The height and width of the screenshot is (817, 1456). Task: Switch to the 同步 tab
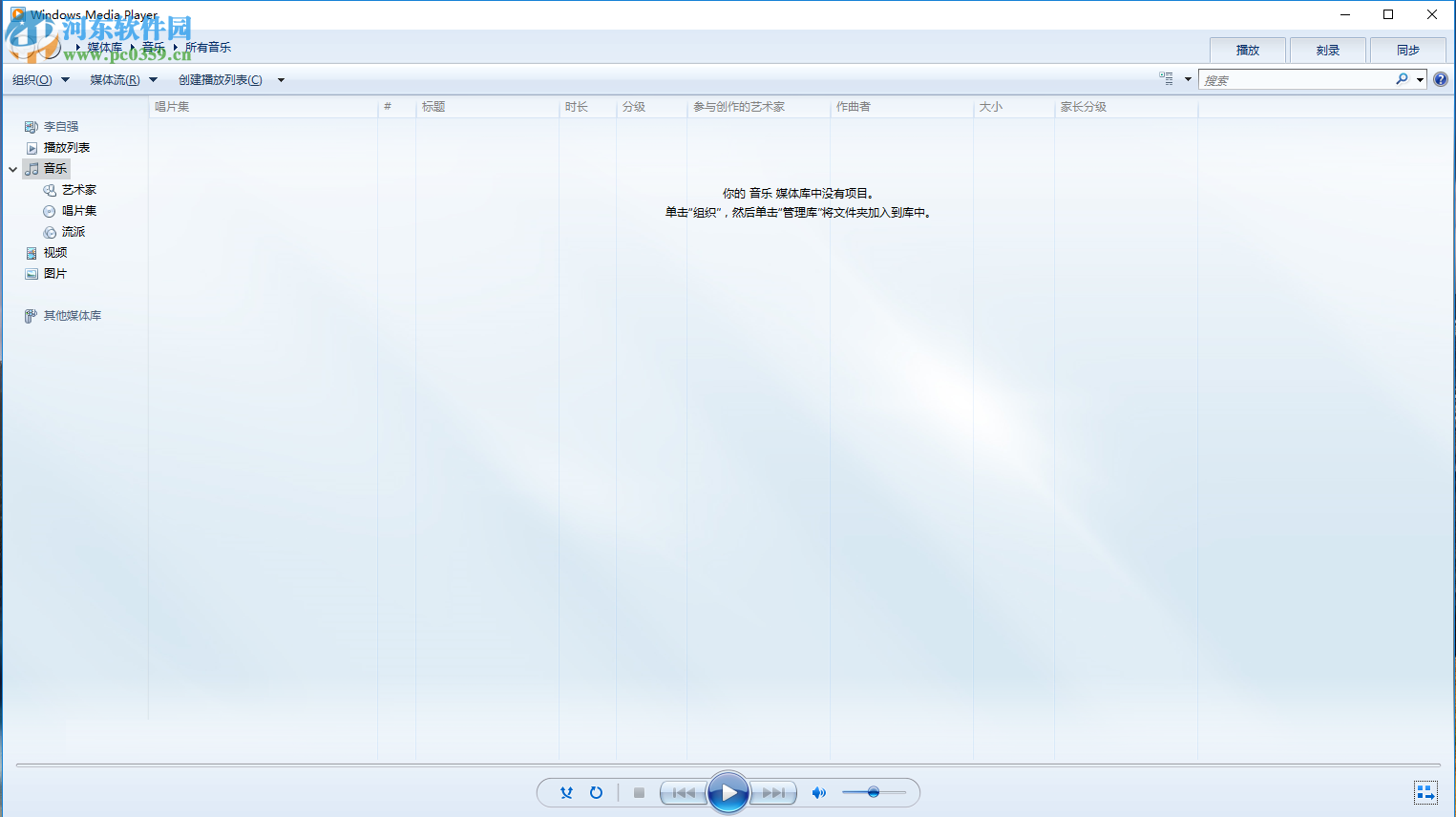1407,50
